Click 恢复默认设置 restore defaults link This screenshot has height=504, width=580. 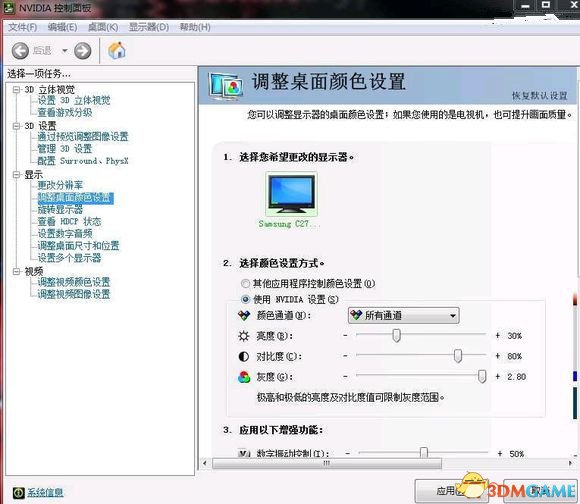click(x=540, y=95)
